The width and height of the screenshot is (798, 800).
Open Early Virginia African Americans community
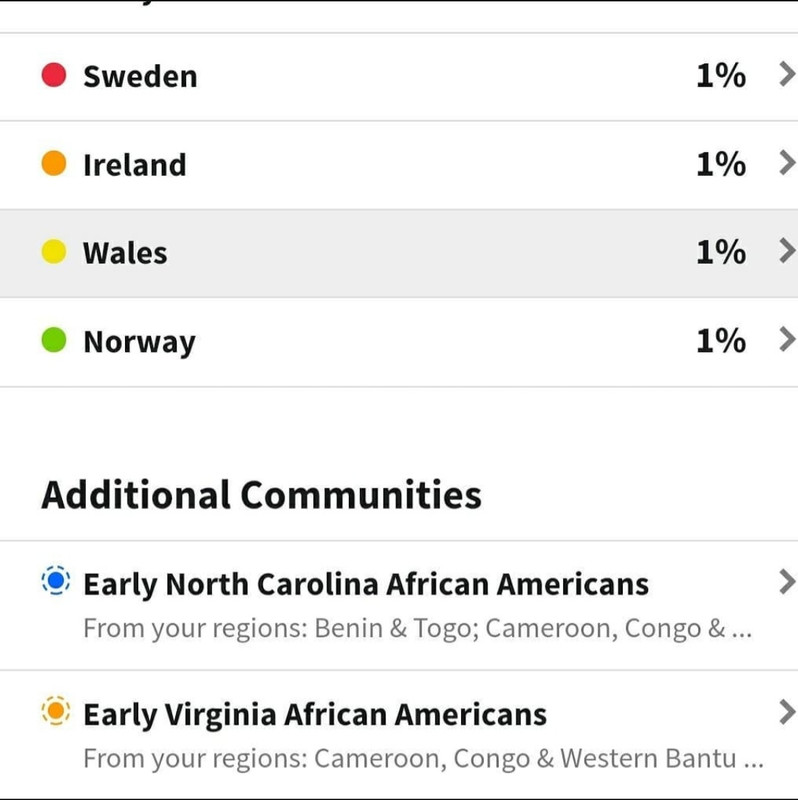[x=314, y=715]
